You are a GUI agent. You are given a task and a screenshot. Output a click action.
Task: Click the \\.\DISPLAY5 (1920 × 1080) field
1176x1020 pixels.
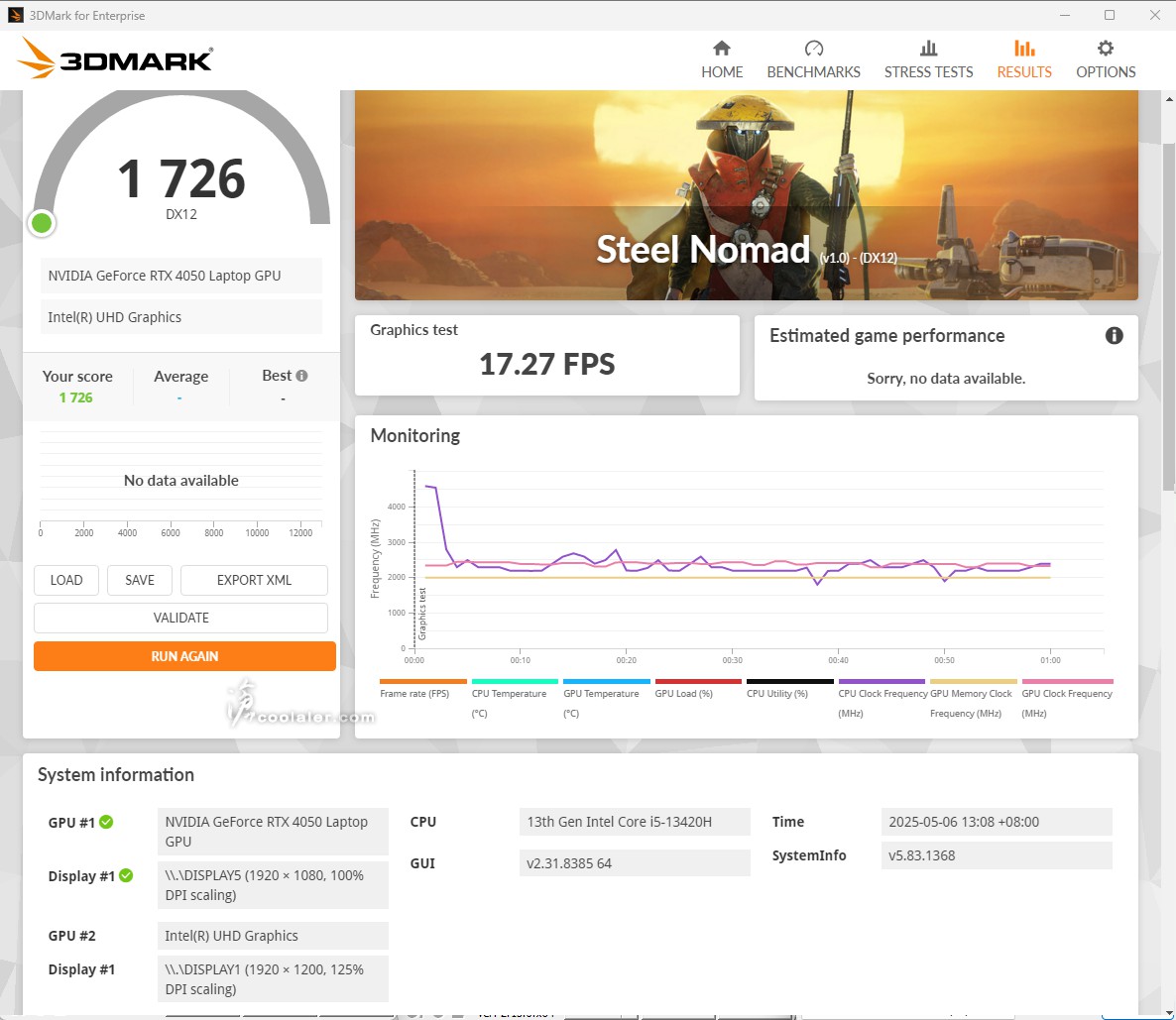point(273,885)
